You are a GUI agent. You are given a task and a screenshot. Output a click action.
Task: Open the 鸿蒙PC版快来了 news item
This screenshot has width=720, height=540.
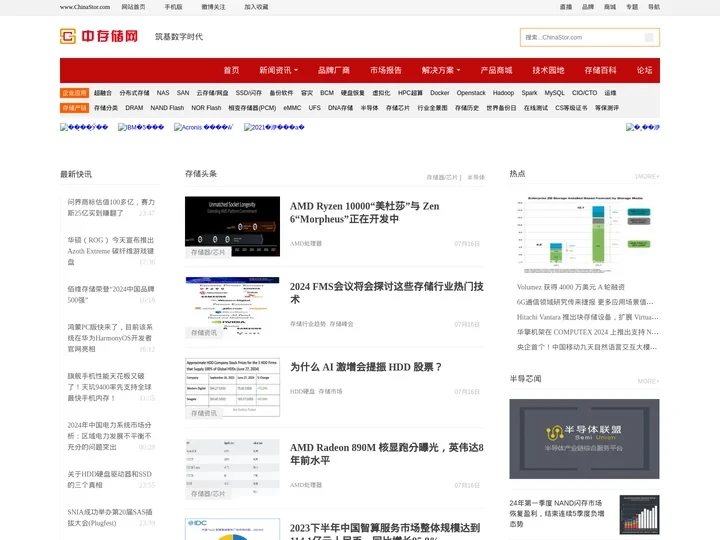click(111, 338)
